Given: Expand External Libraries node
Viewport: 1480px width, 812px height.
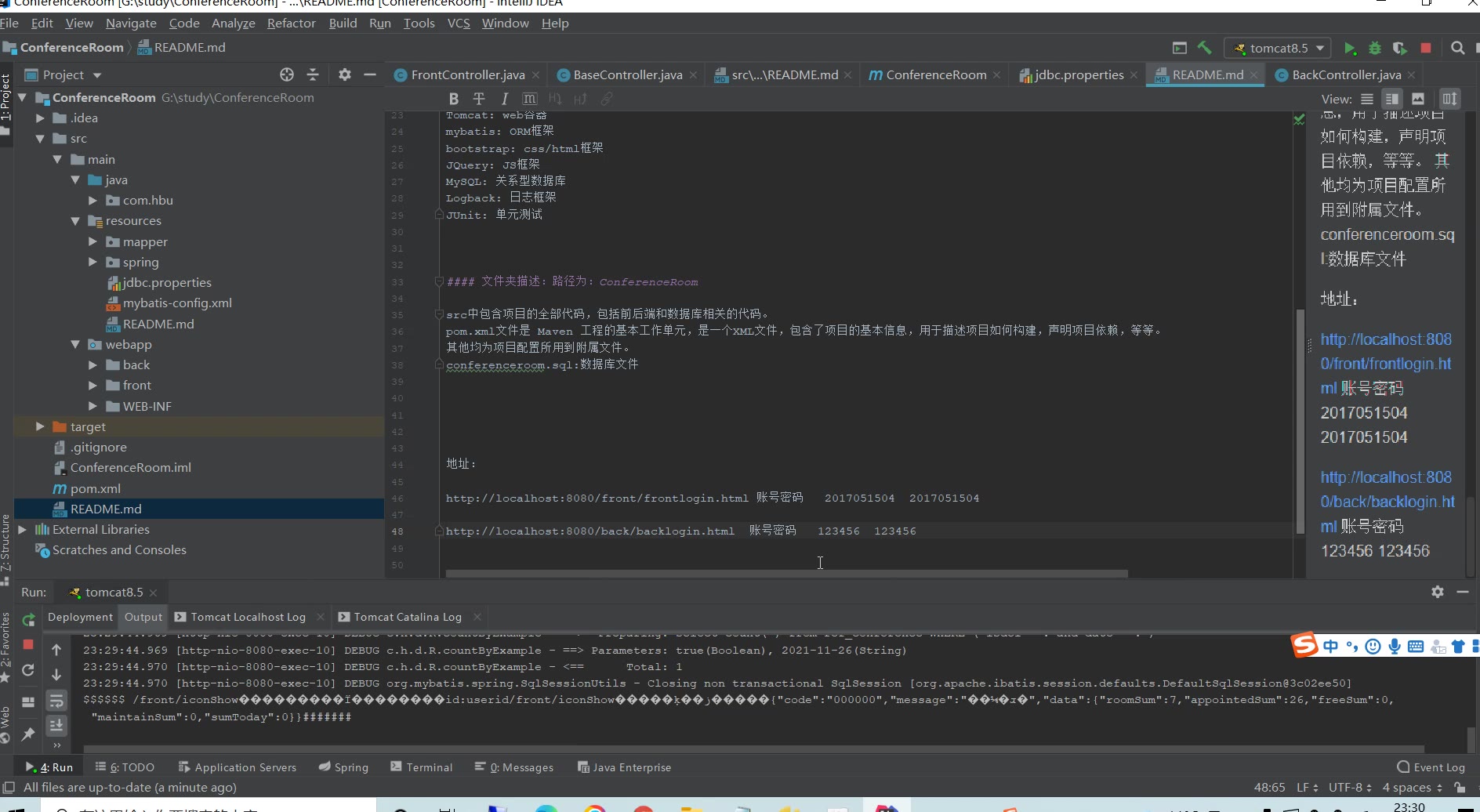Looking at the screenshot, I should point(22,530).
